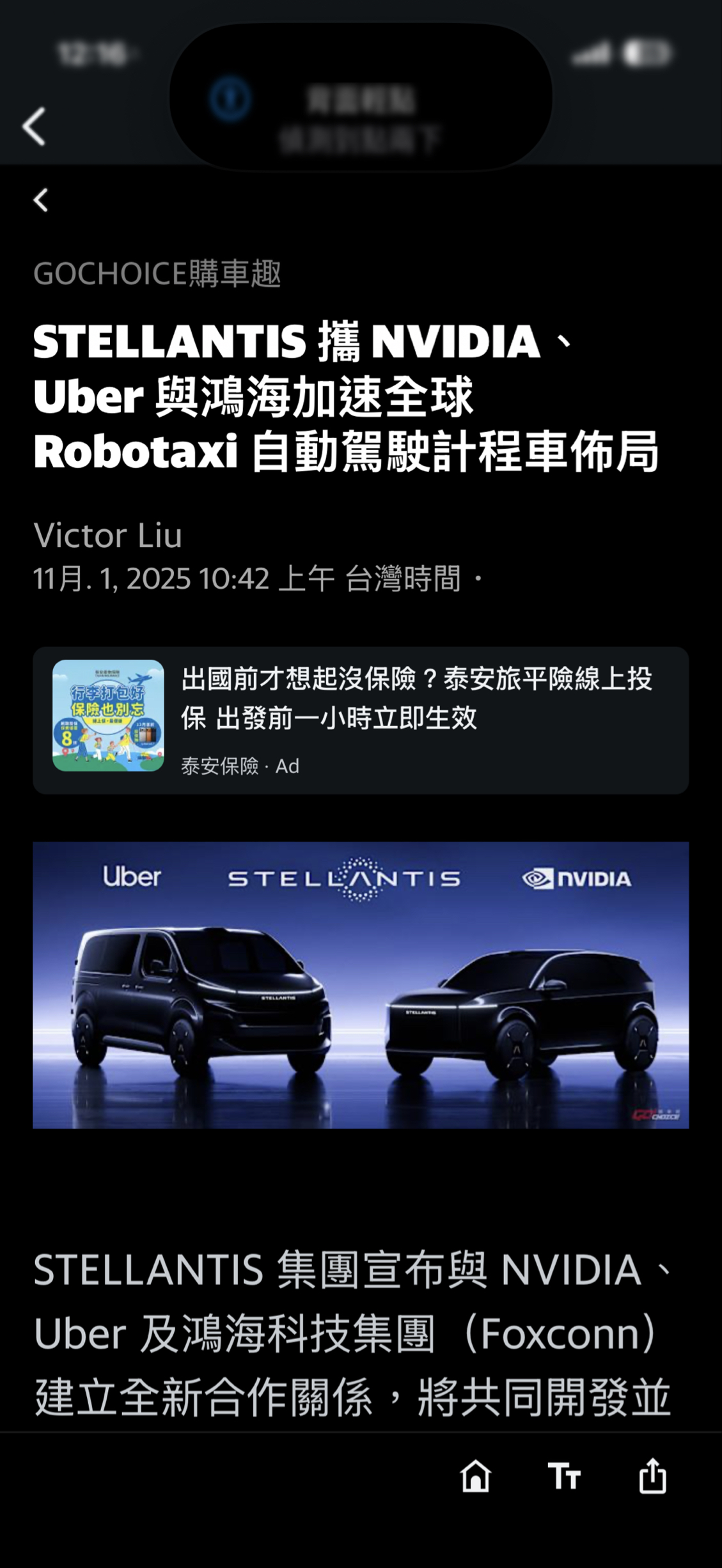Tap the small back arrow above the article
The height and width of the screenshot is (1568, 722).
coord(41,200)
